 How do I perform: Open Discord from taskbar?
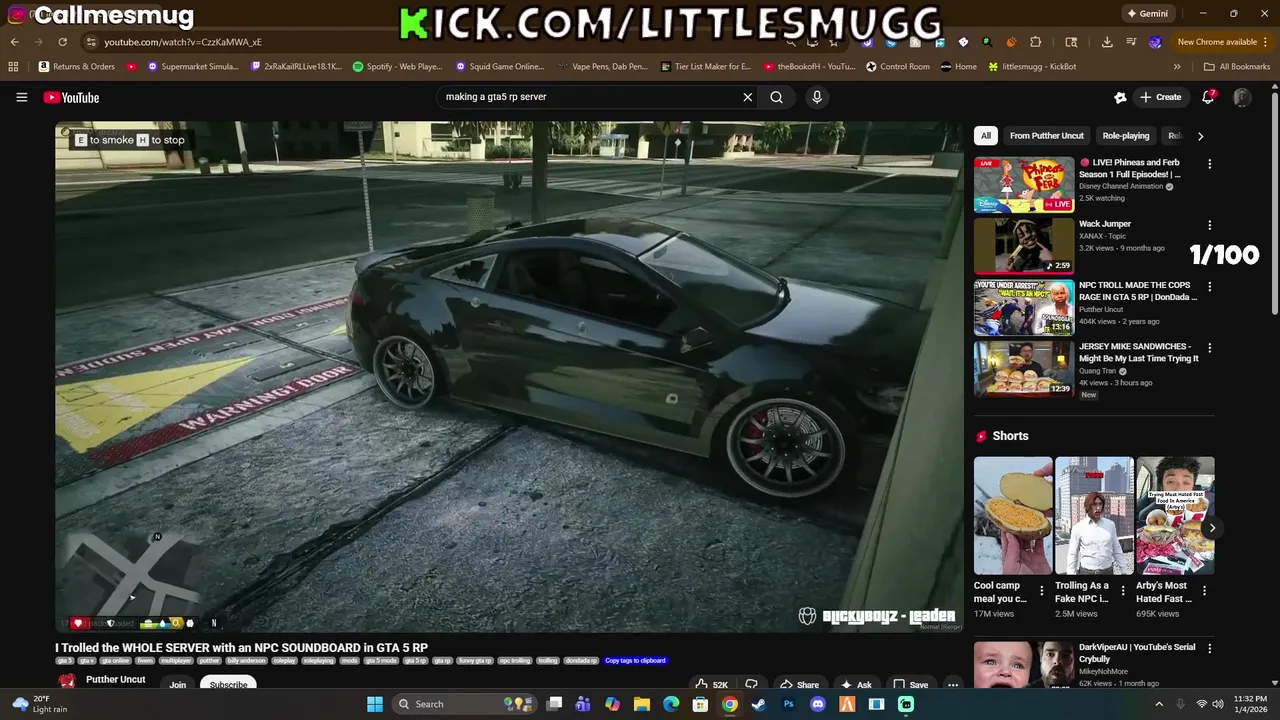[x=818, y=704]
